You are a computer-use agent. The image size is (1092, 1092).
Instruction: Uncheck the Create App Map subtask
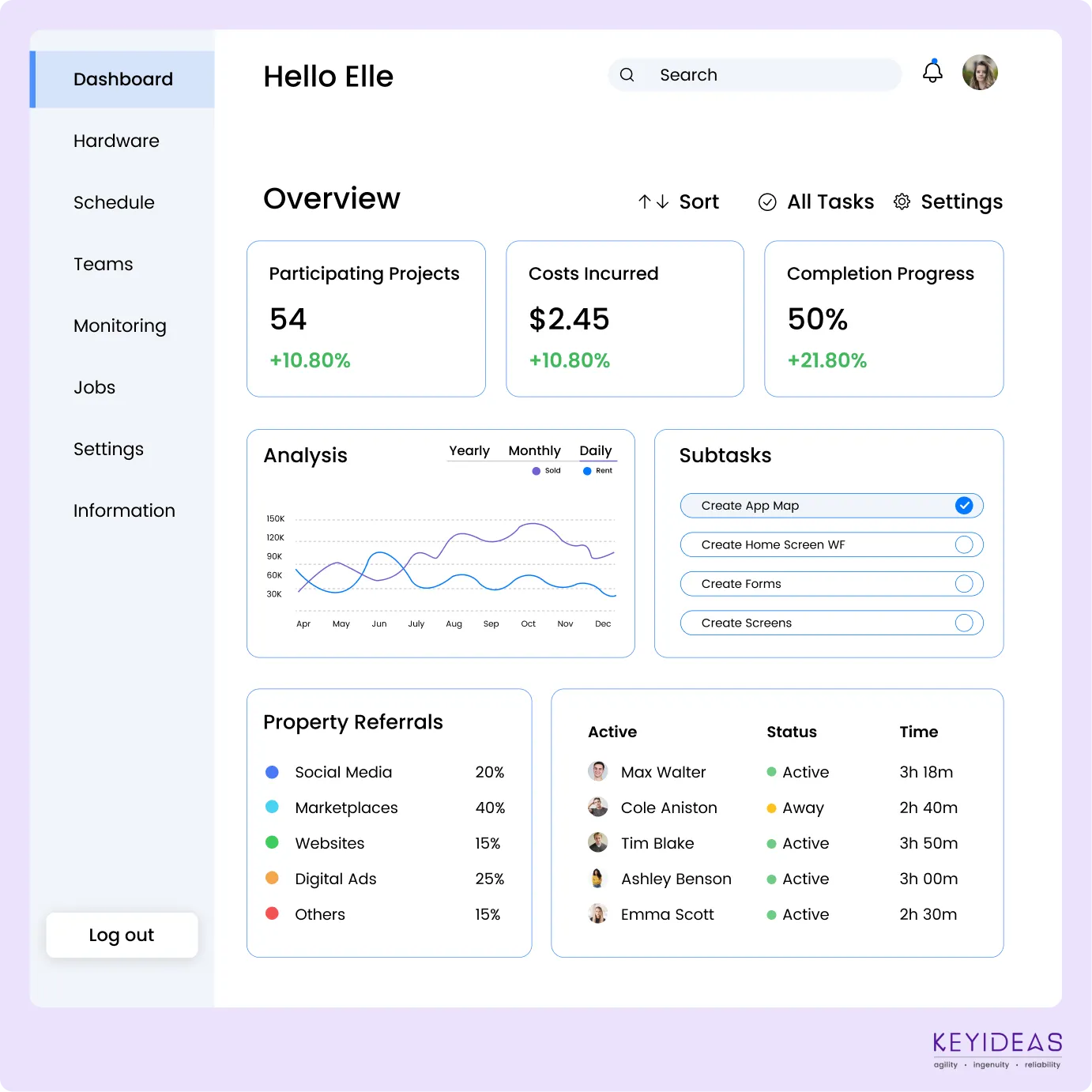click(x=964, y=506)
